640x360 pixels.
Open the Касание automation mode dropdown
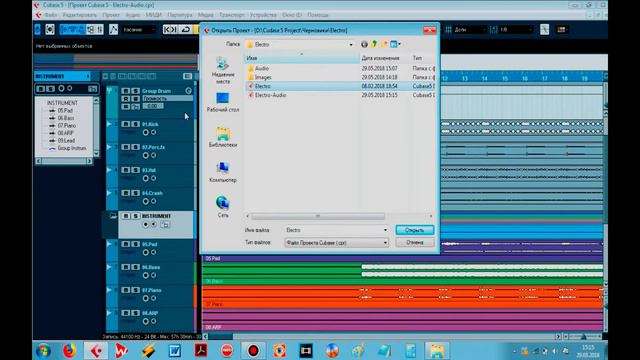(139, 29)
